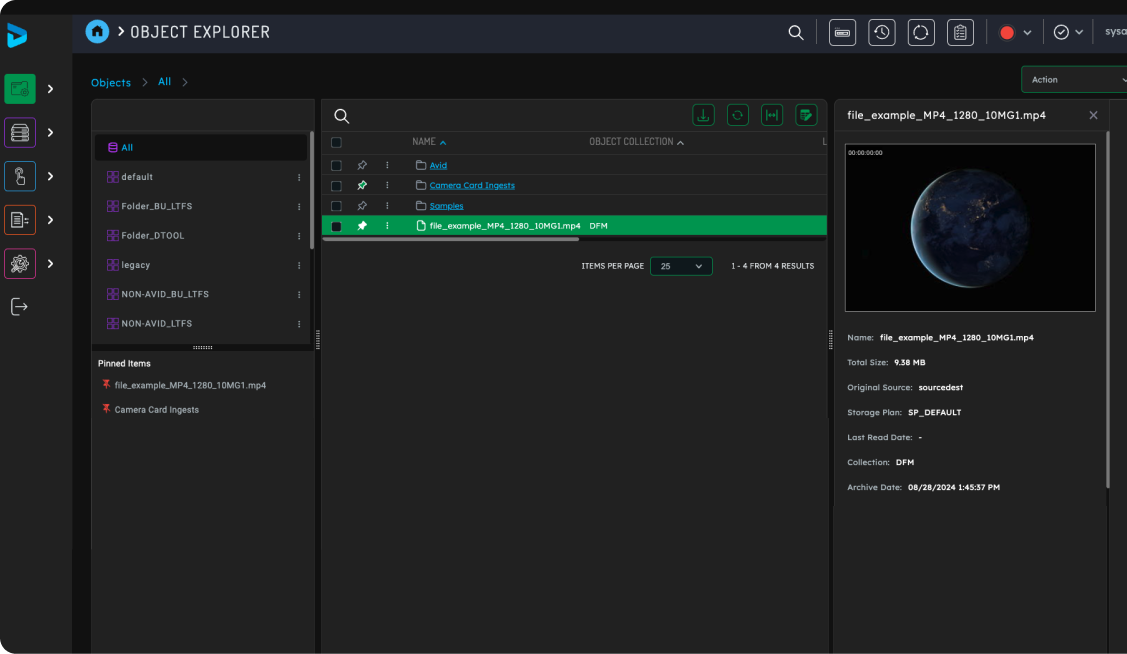Check the select-all checkbox in the table header
This screenshot has width=1127, height=654.
pyautogui.click(x=336, y=142)
